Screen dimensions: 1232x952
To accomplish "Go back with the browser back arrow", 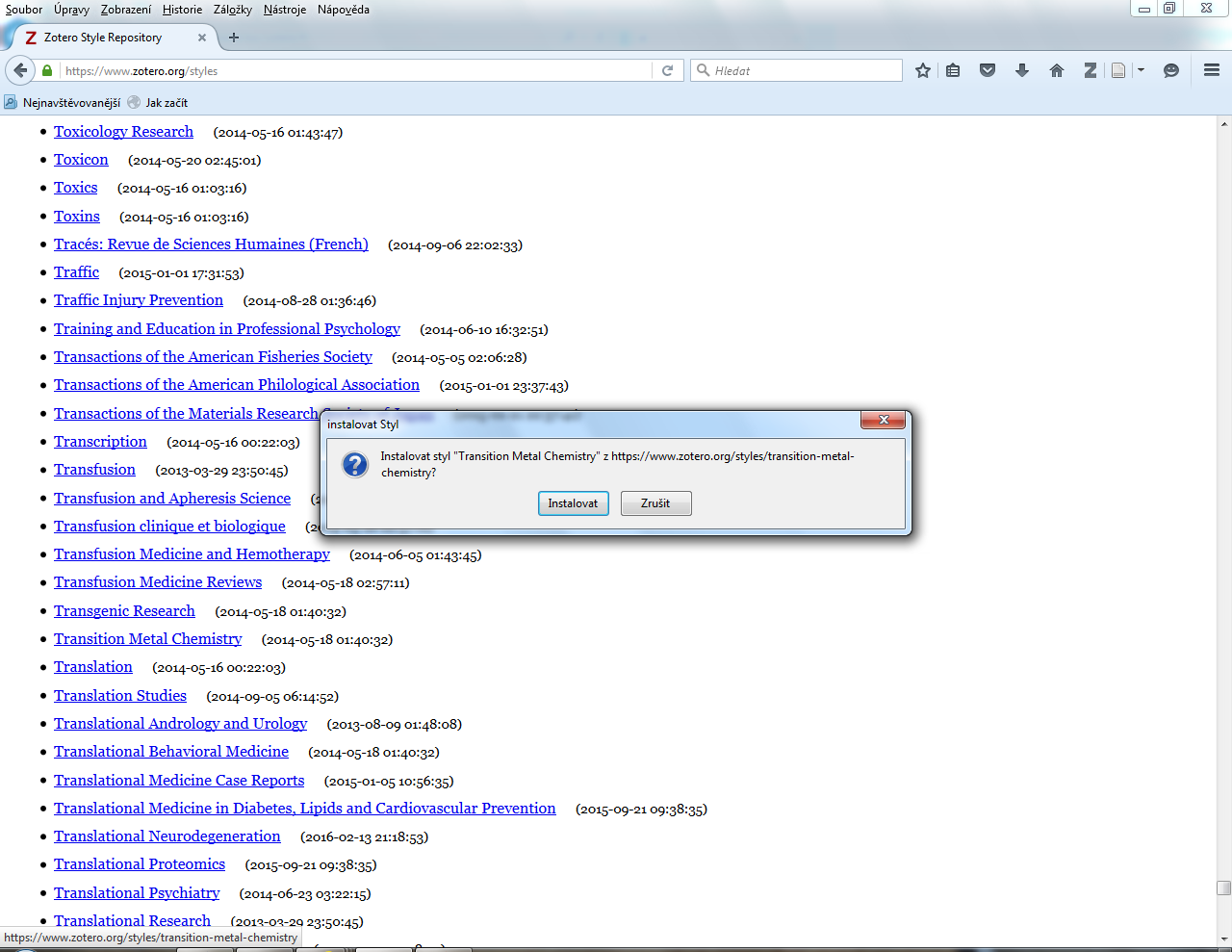I will [x=20, y=70].
